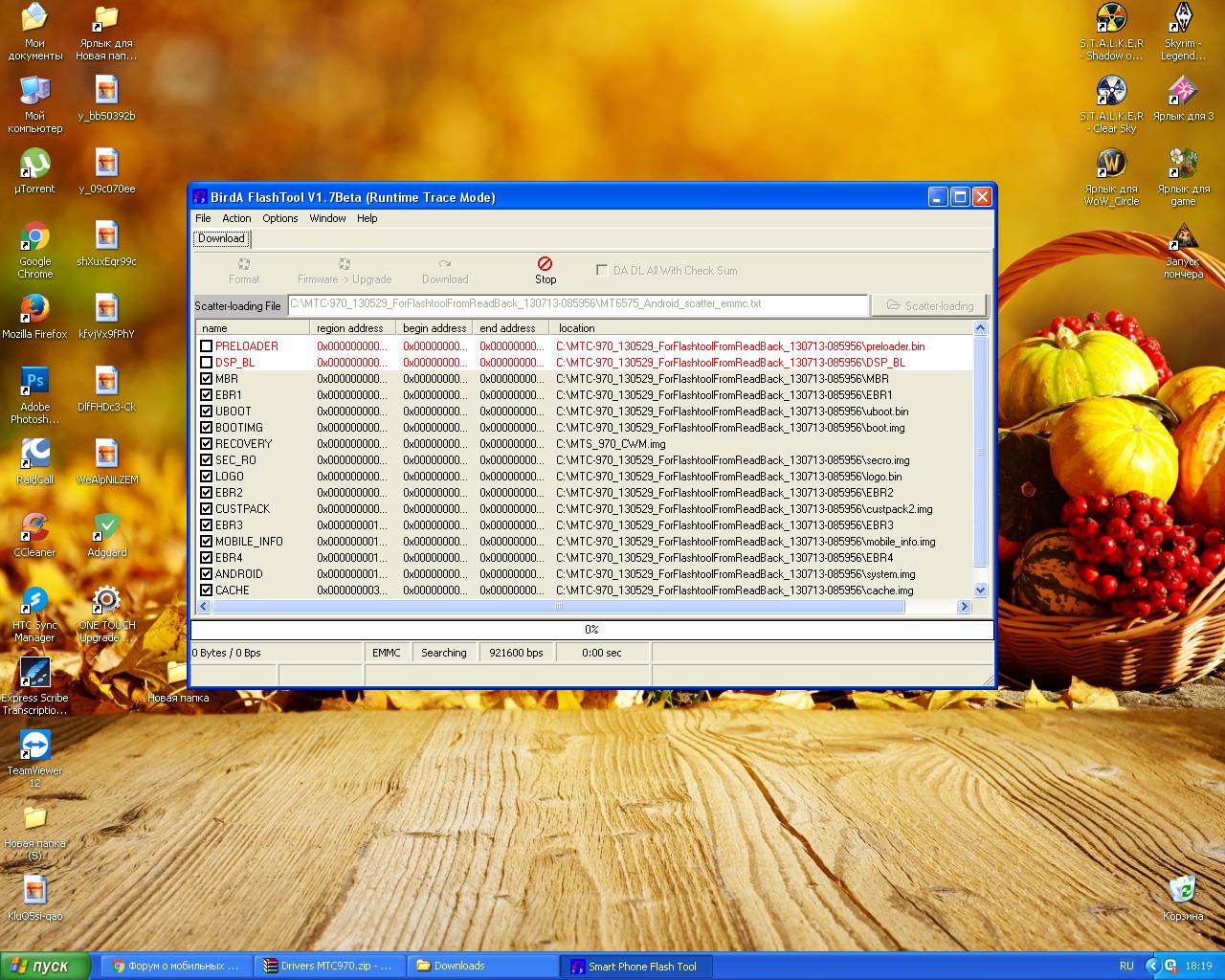Uncheck the RECOVERY partition checkbox
1225x980 pixels.
coord(206,444)
